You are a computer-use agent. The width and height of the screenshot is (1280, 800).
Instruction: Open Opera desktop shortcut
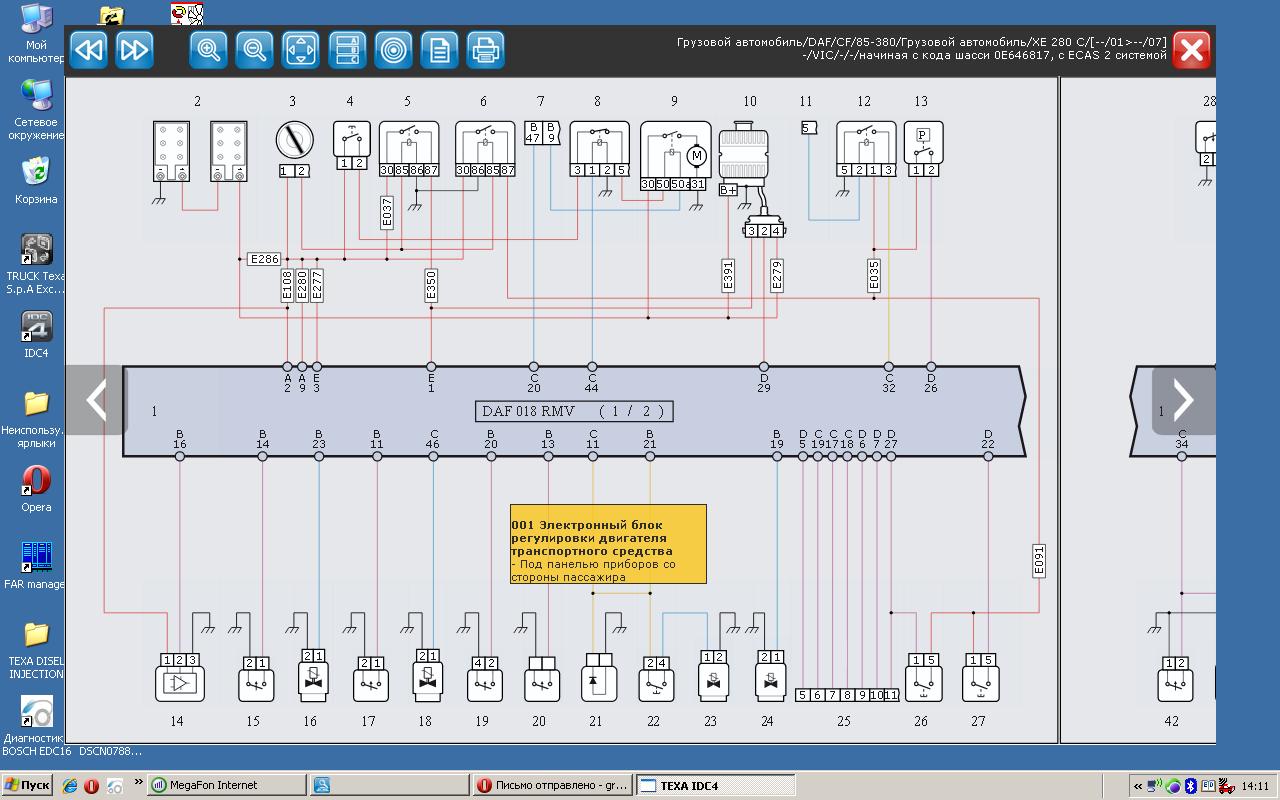[36, 489]
